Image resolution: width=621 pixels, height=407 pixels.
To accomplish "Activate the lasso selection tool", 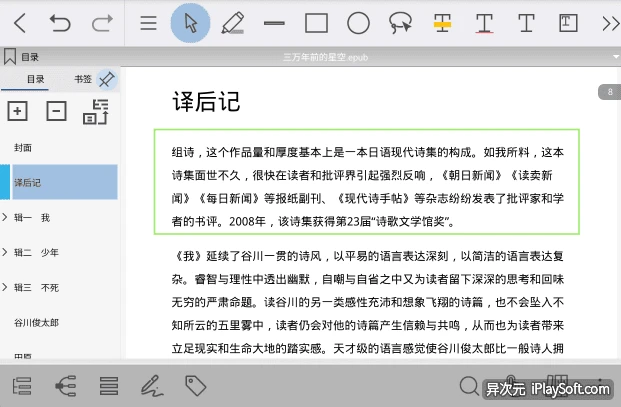I will tap(400, 23).
